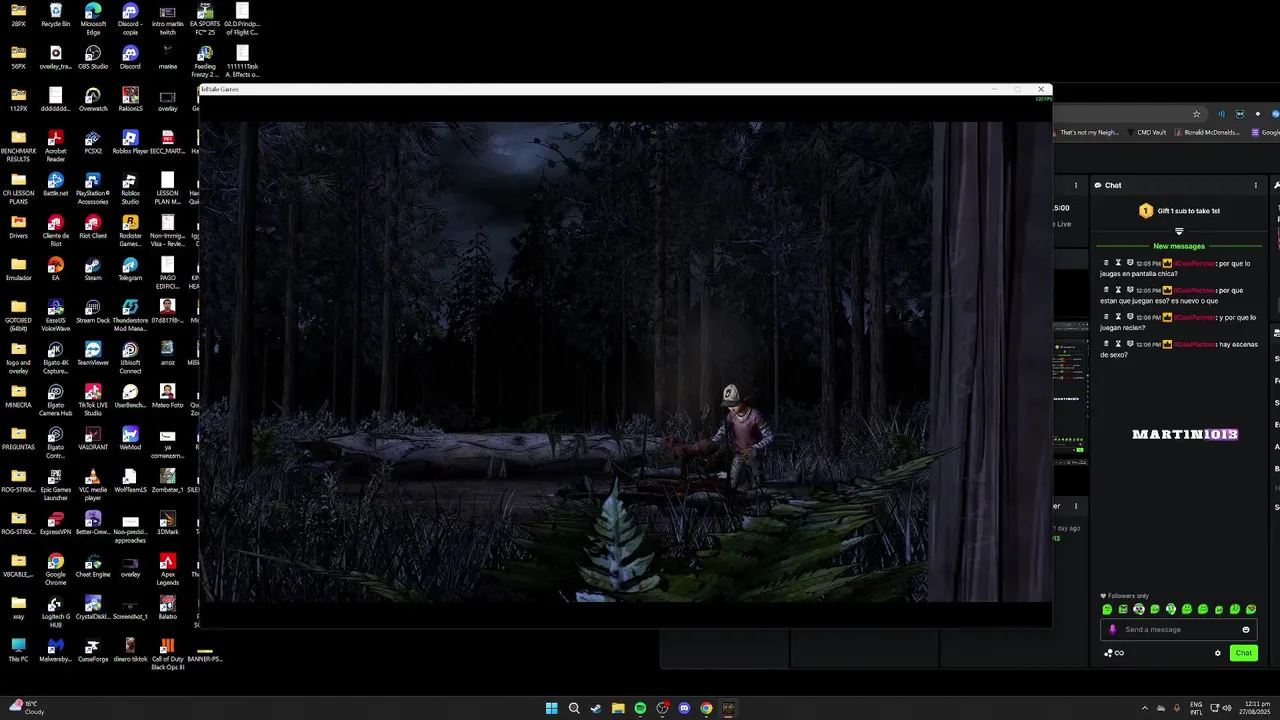The image size is (1280, 720).
Task: Open Chat panel options menu
Action: 1256,185
